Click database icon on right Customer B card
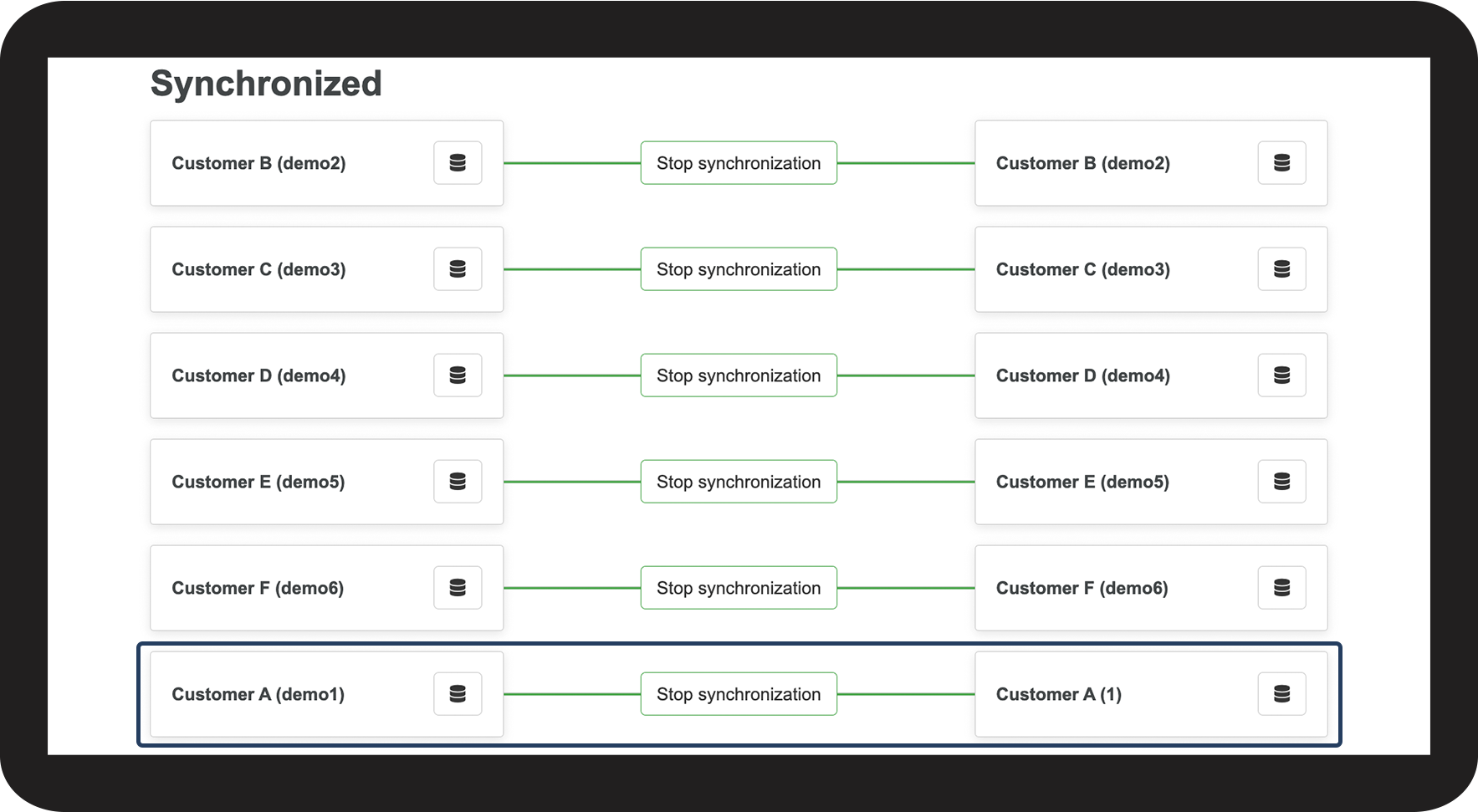The image size is (1478, 812). [x=1281, y=163]
